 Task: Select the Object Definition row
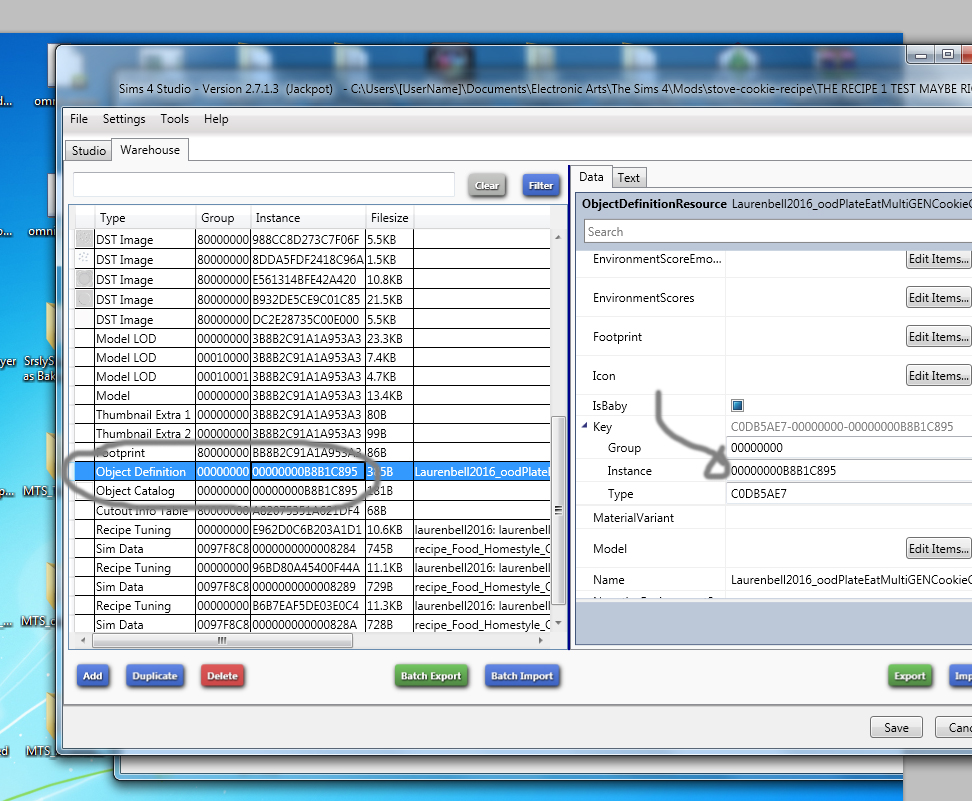coord(312,472)
